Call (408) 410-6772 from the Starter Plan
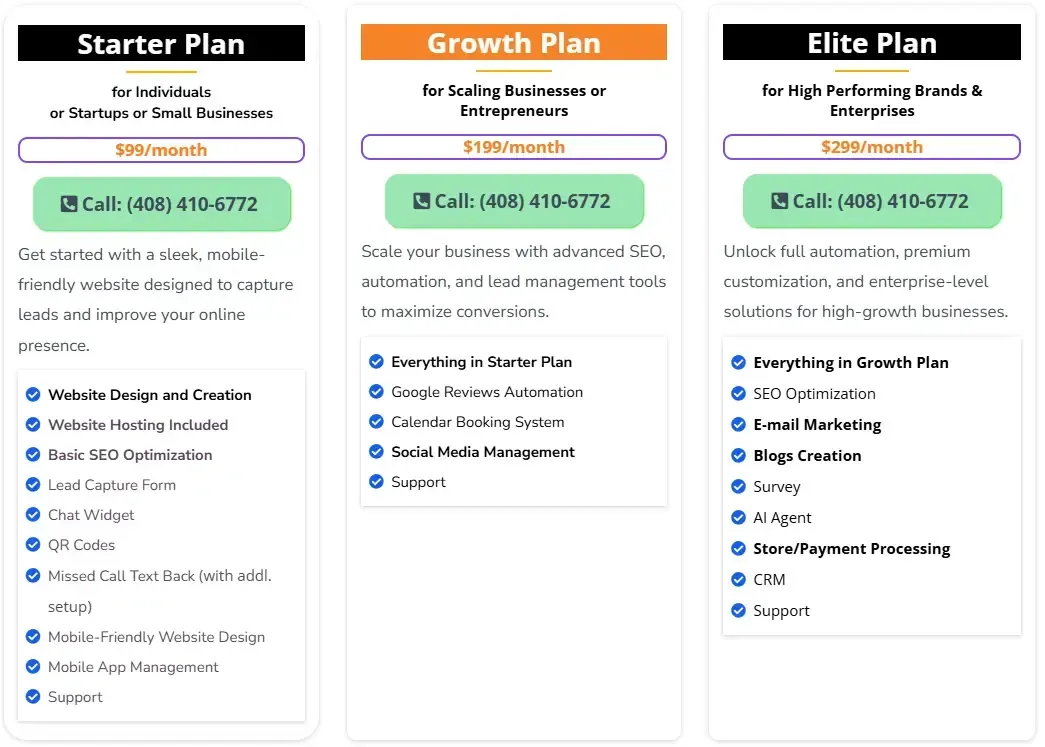The width and height of the screenshot is (1045, 747). [x=162, y=204]
